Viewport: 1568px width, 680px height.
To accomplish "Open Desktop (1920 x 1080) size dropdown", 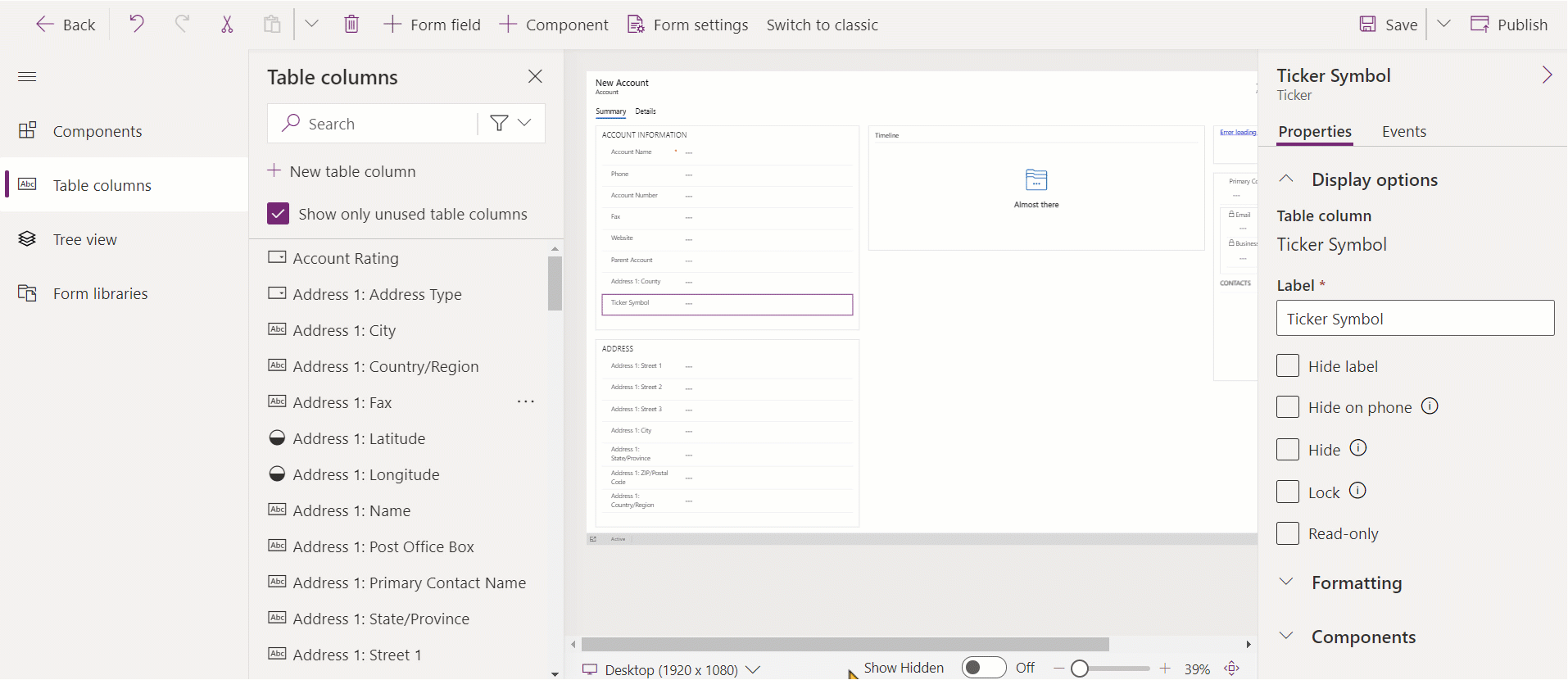I will [x=671, y=669].
